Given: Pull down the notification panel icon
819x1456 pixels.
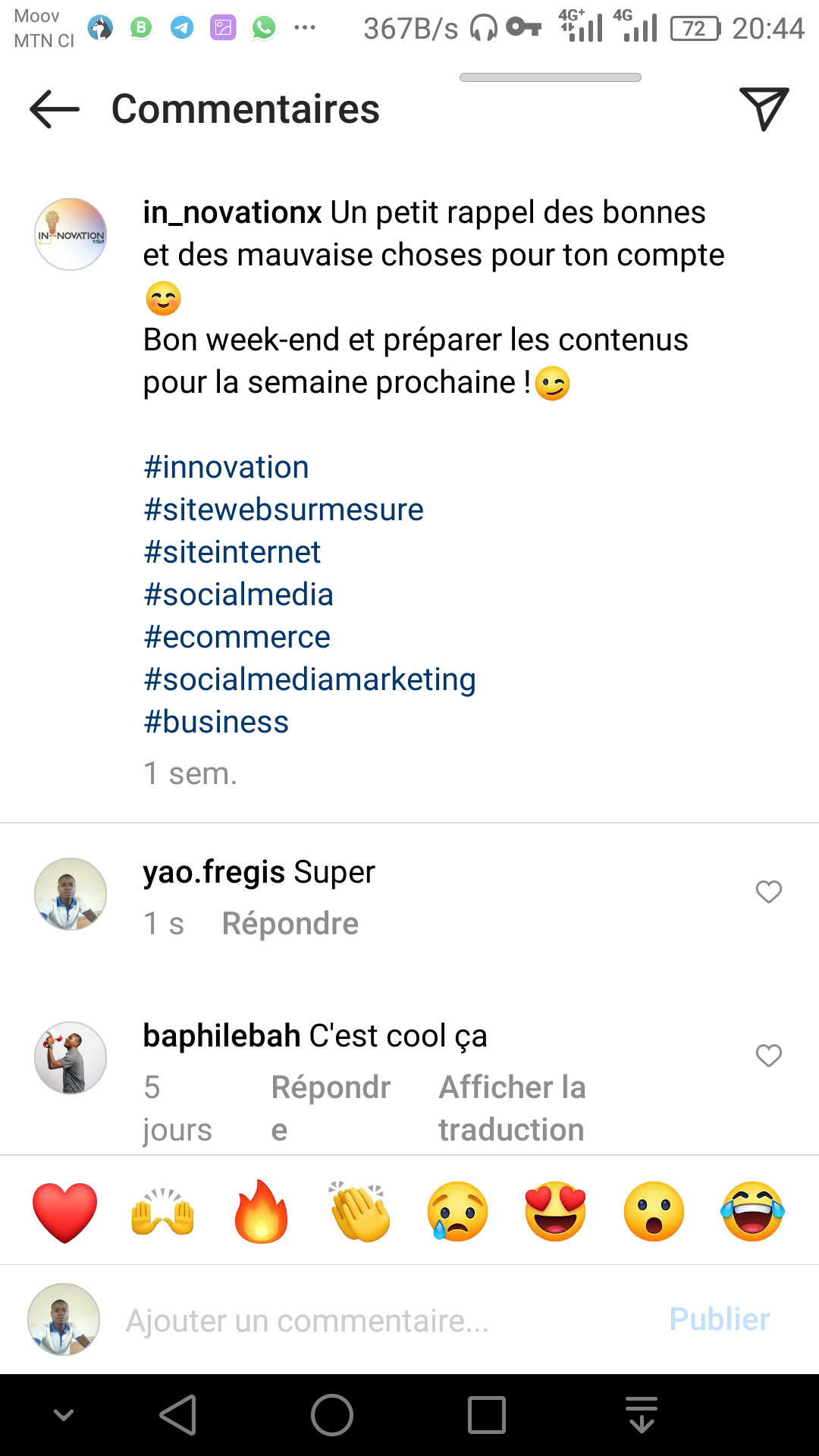Looking at the screenshot, I should coord(642,1415).
